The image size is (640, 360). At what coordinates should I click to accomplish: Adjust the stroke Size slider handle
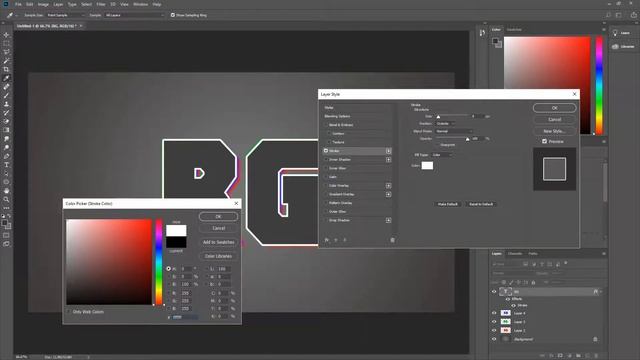tap(438, 117)
